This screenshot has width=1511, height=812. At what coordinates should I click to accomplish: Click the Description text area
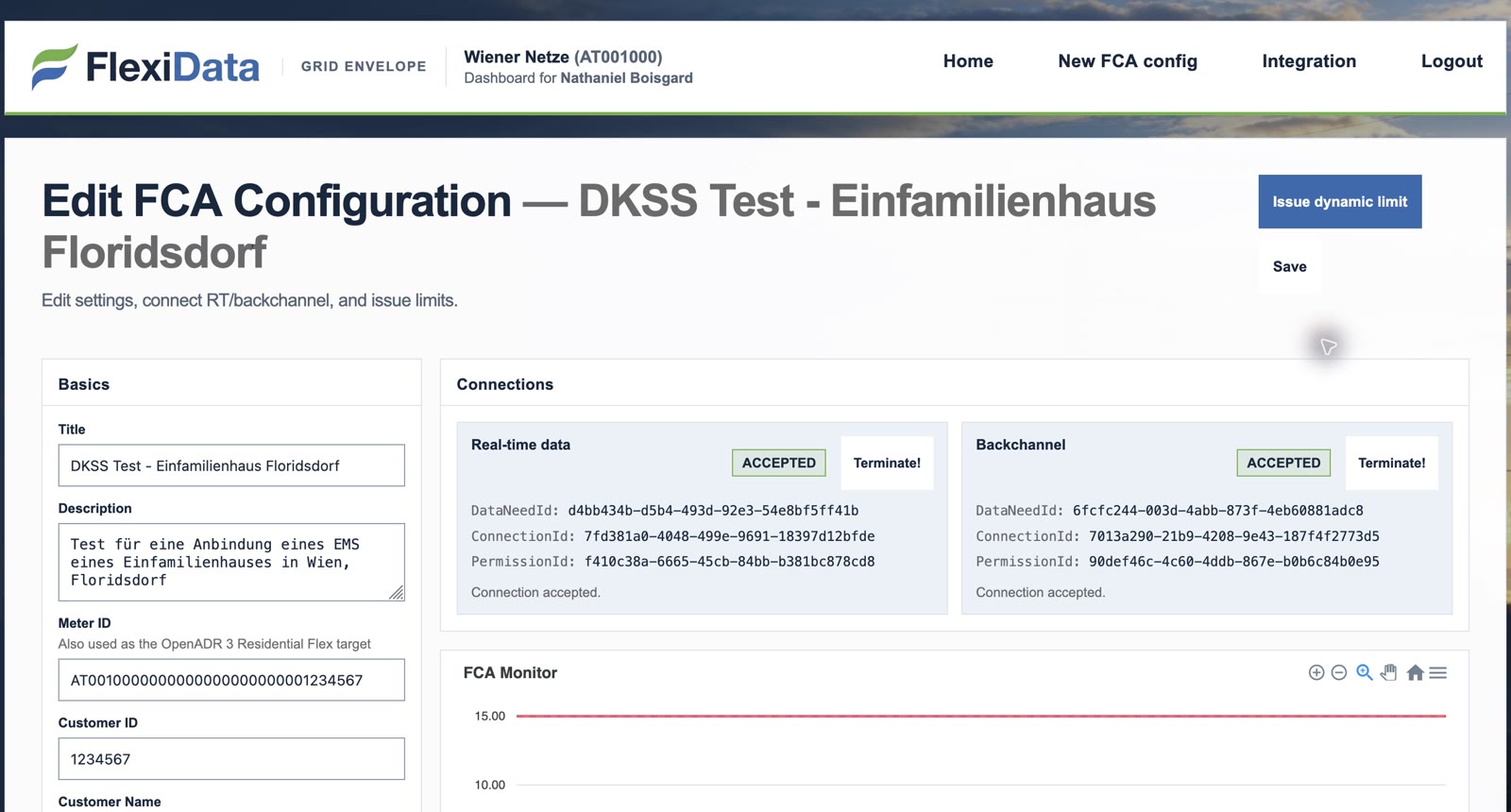[231, 562]
